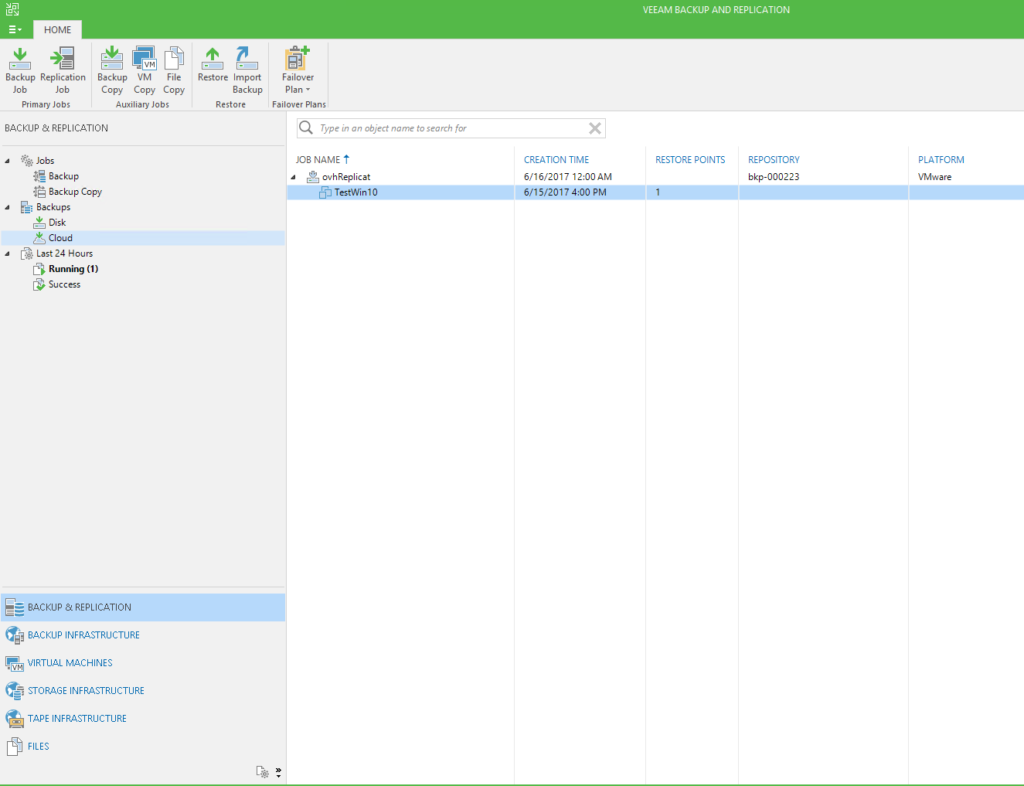
Task: Click the Files view icon
Action: click(x=14, y=746)
